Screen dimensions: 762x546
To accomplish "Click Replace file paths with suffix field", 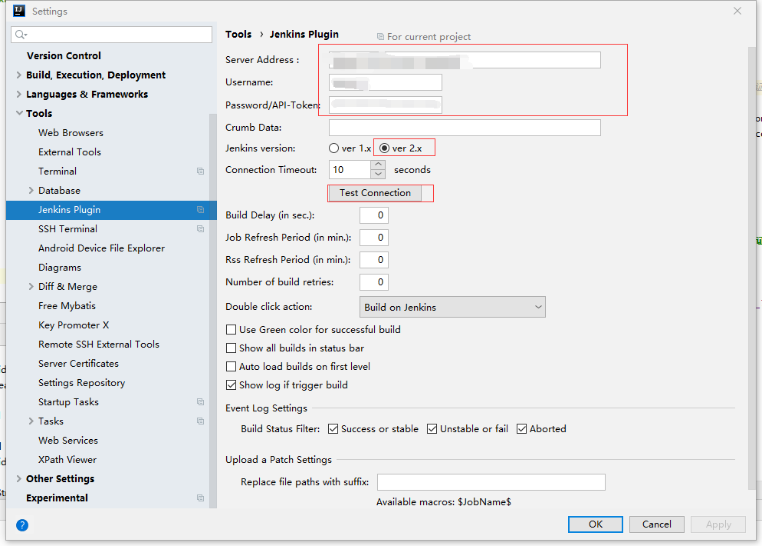I will point(491,482).
